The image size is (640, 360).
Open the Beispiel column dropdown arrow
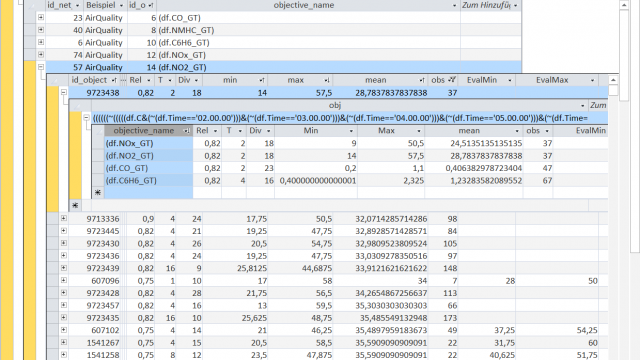121,6
